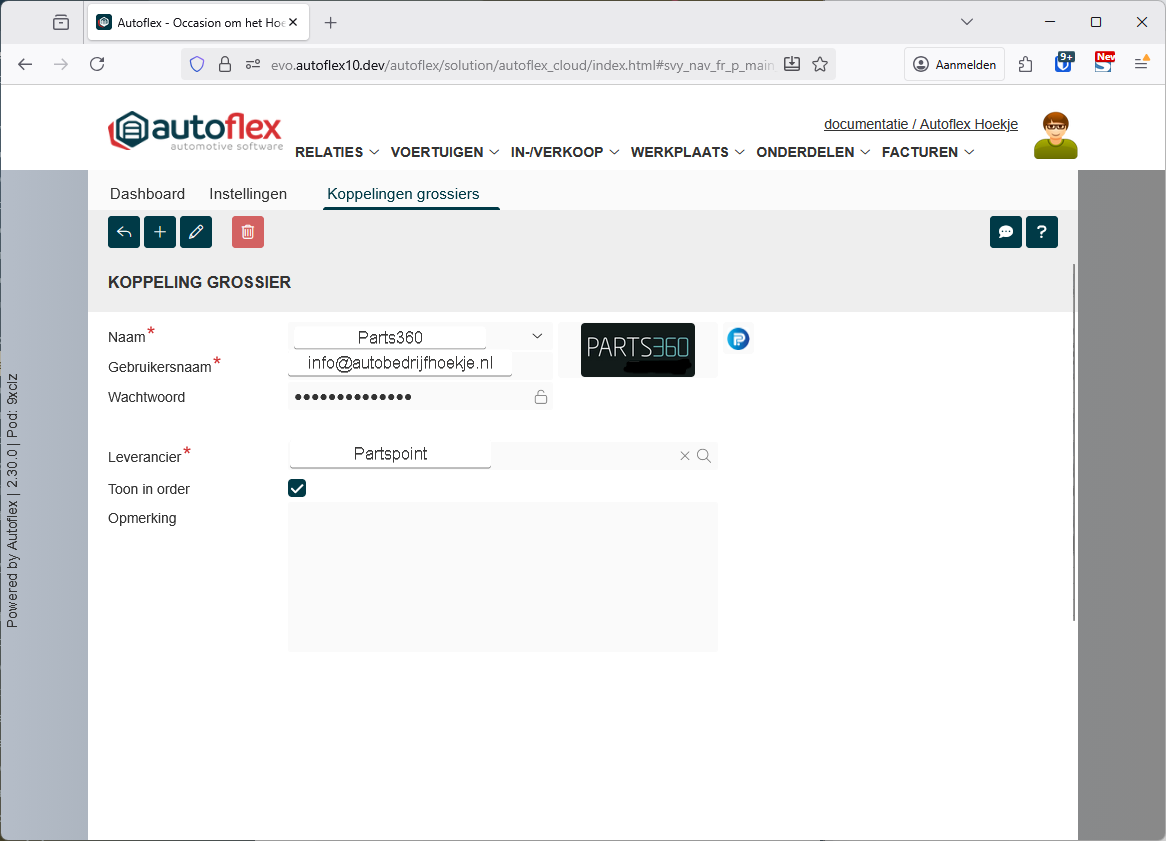
Task: Switch to the Dashboard tab
Action: (x=147, y=194)
